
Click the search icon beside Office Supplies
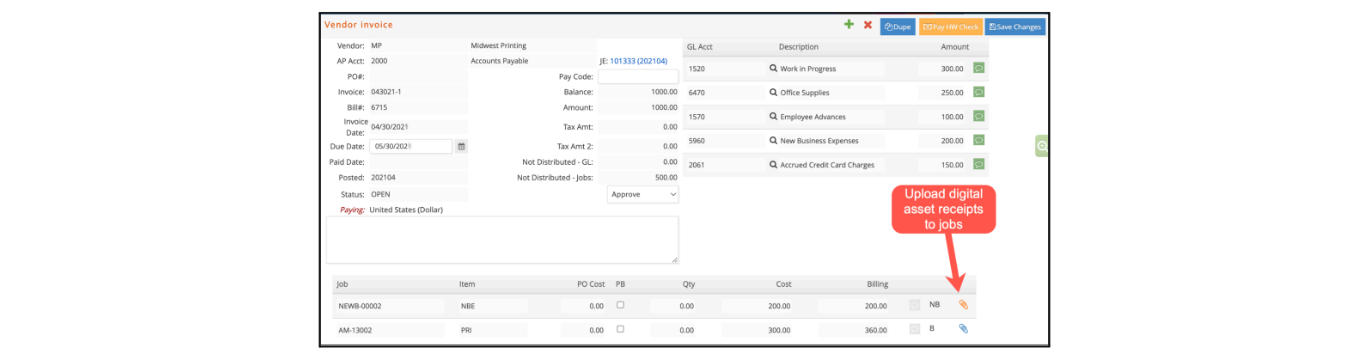click(x=773, y=93)
